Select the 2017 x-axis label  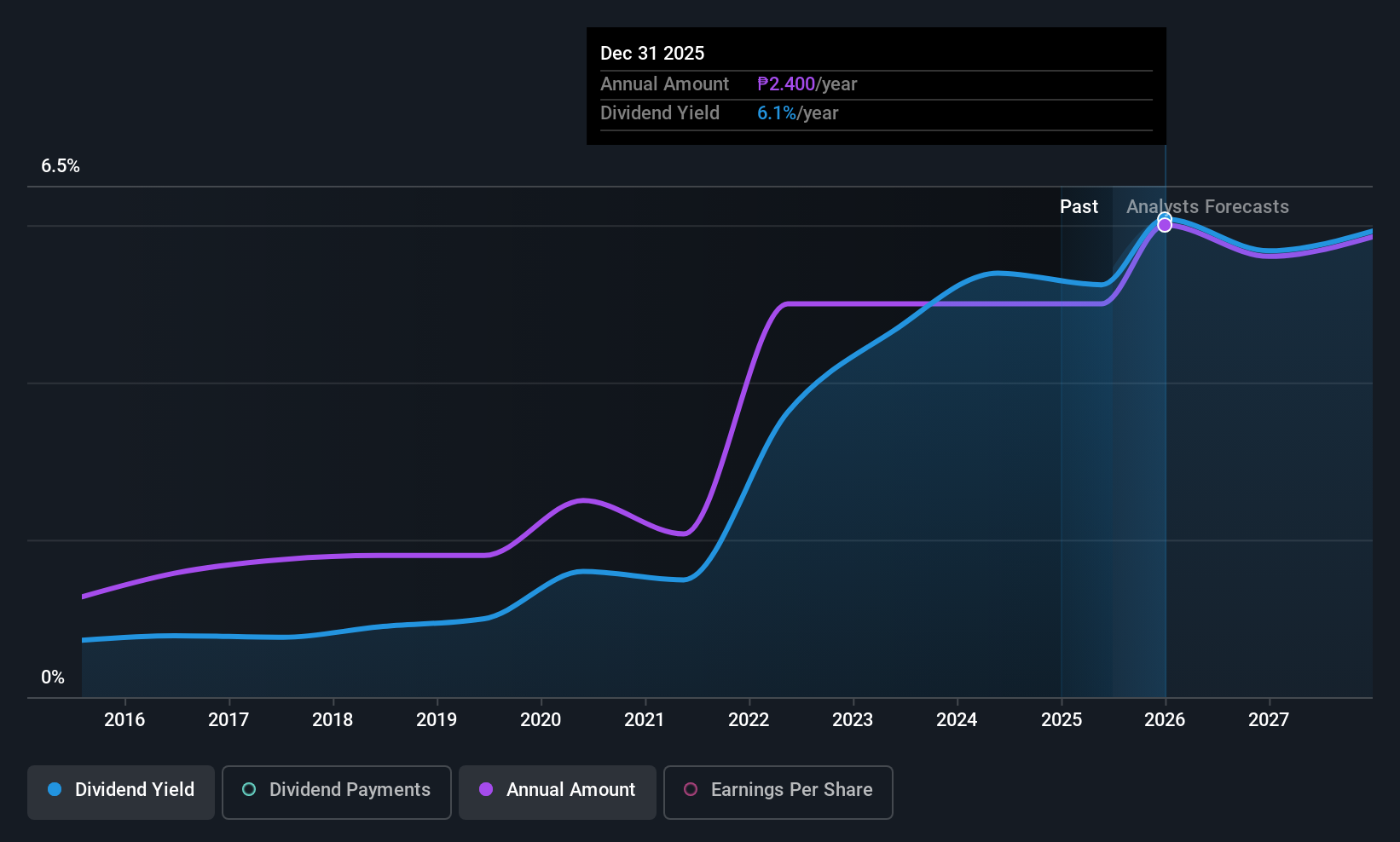tap(229, 720)
